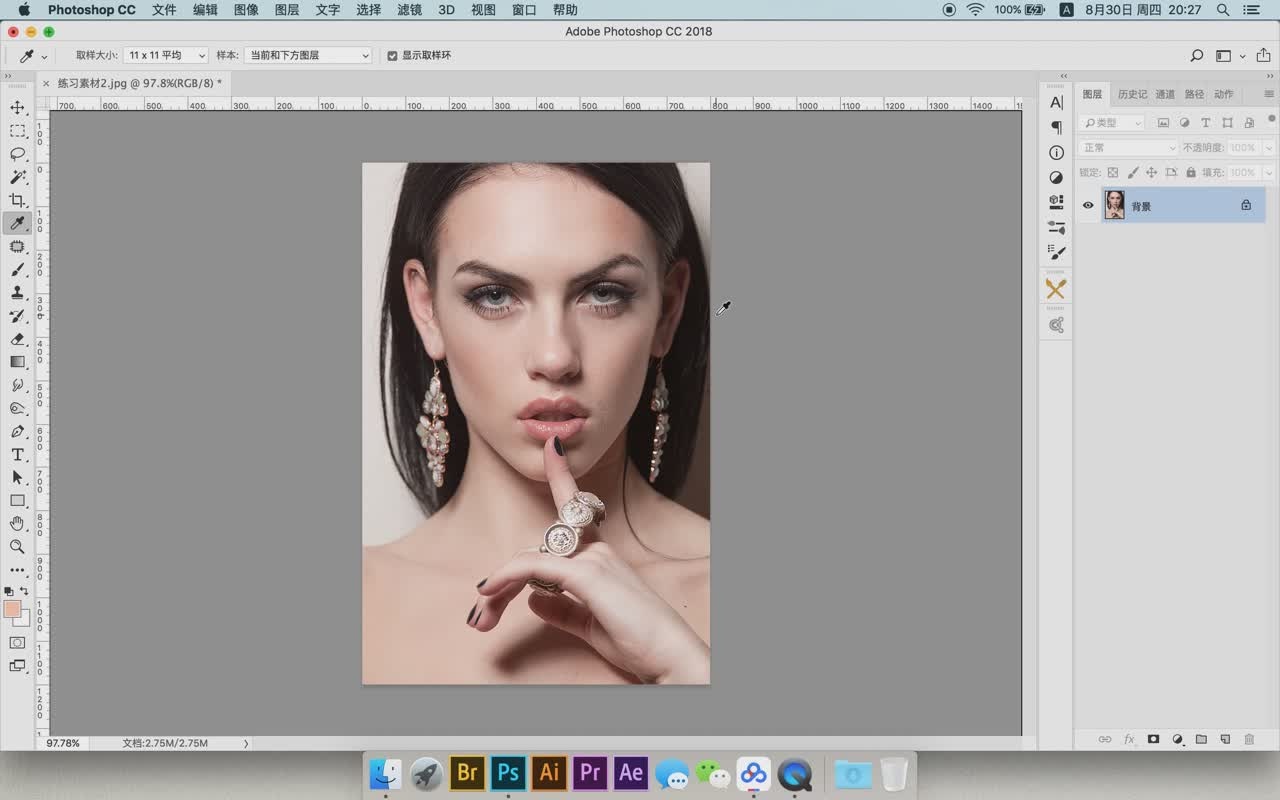Switch to the 路径 tab
The height and width of the screenshot is (800, 1280).
point(1194,94)
